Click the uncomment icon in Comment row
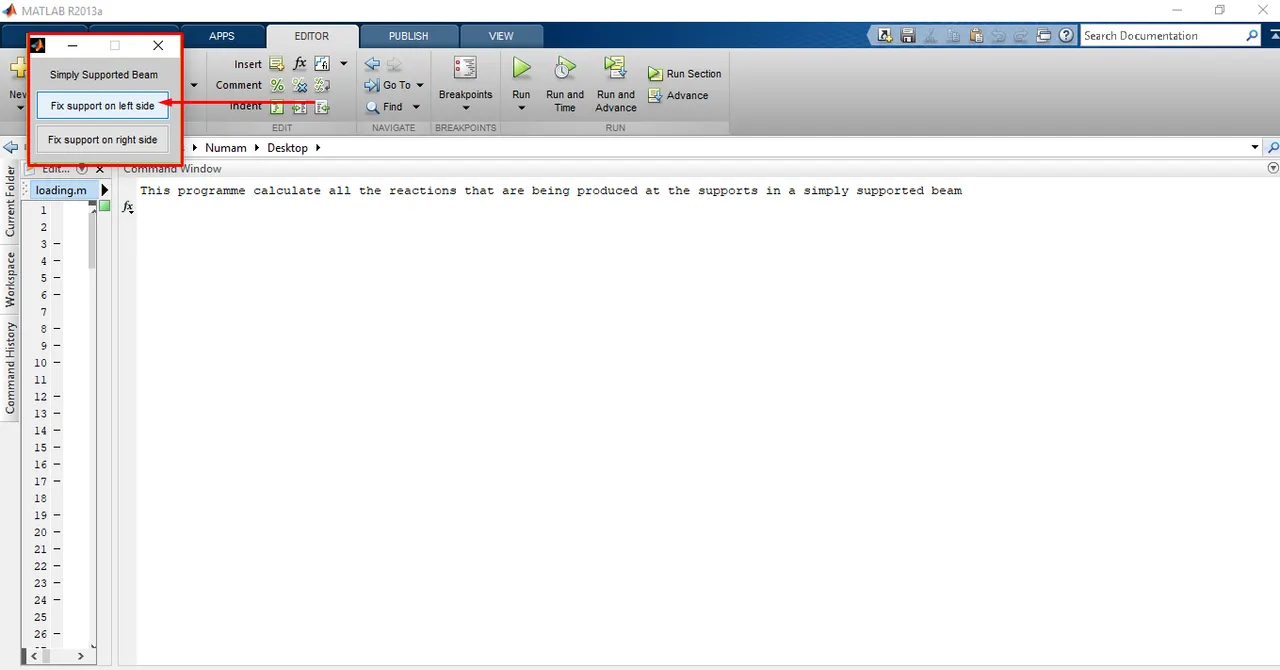The height and width of the screenshot is (670, 1280). pyautogui.click(x=300, y=85)
